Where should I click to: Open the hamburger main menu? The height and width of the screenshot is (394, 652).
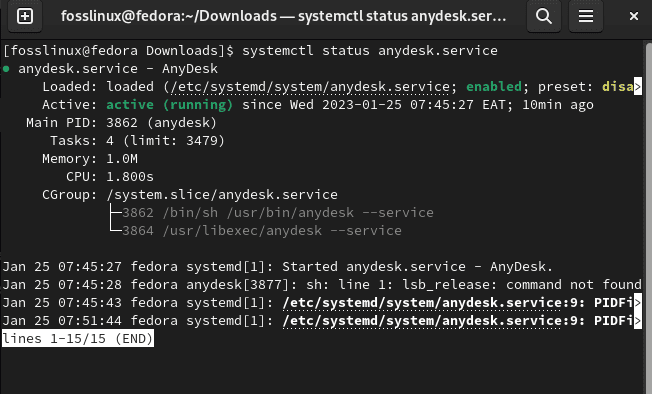pos(585,16)
